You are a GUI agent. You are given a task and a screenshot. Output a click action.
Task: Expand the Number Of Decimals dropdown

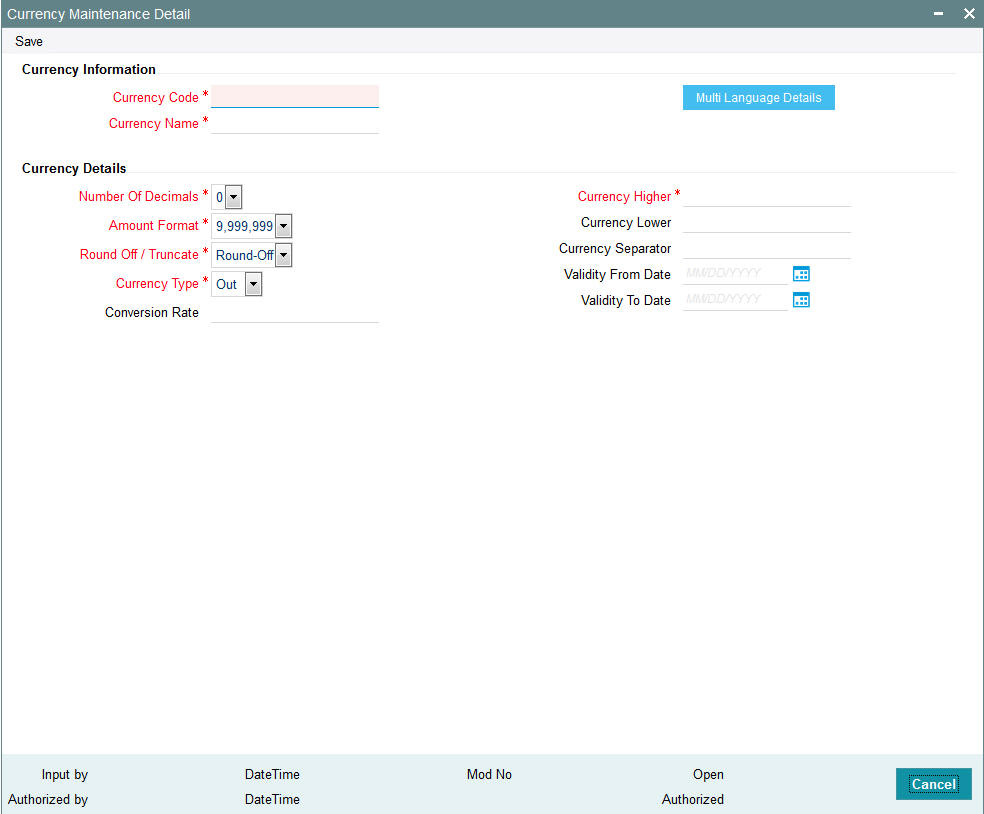point(233,197)
